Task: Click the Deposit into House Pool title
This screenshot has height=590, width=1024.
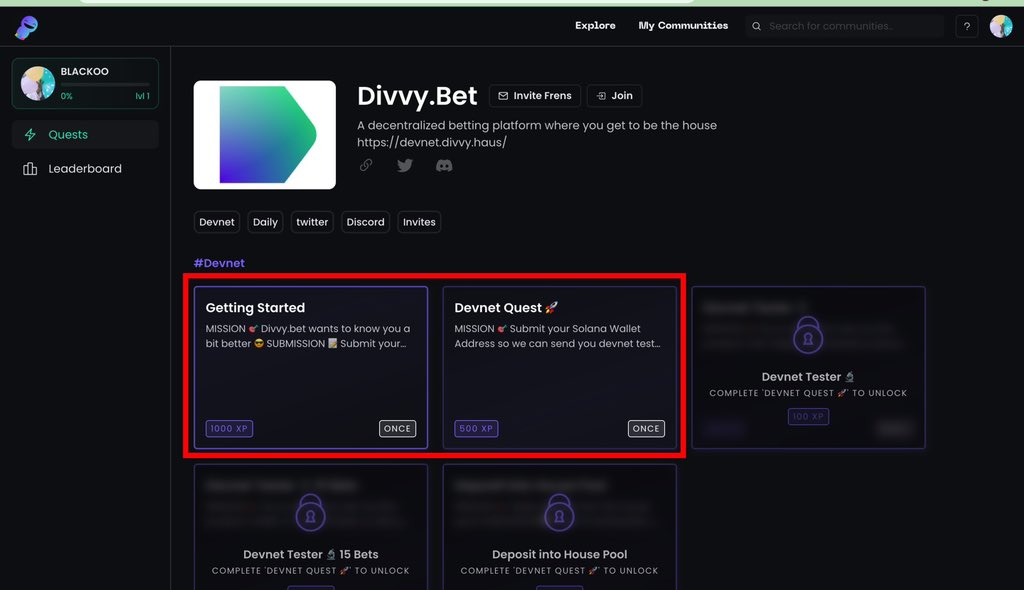Action: [559, 554]
